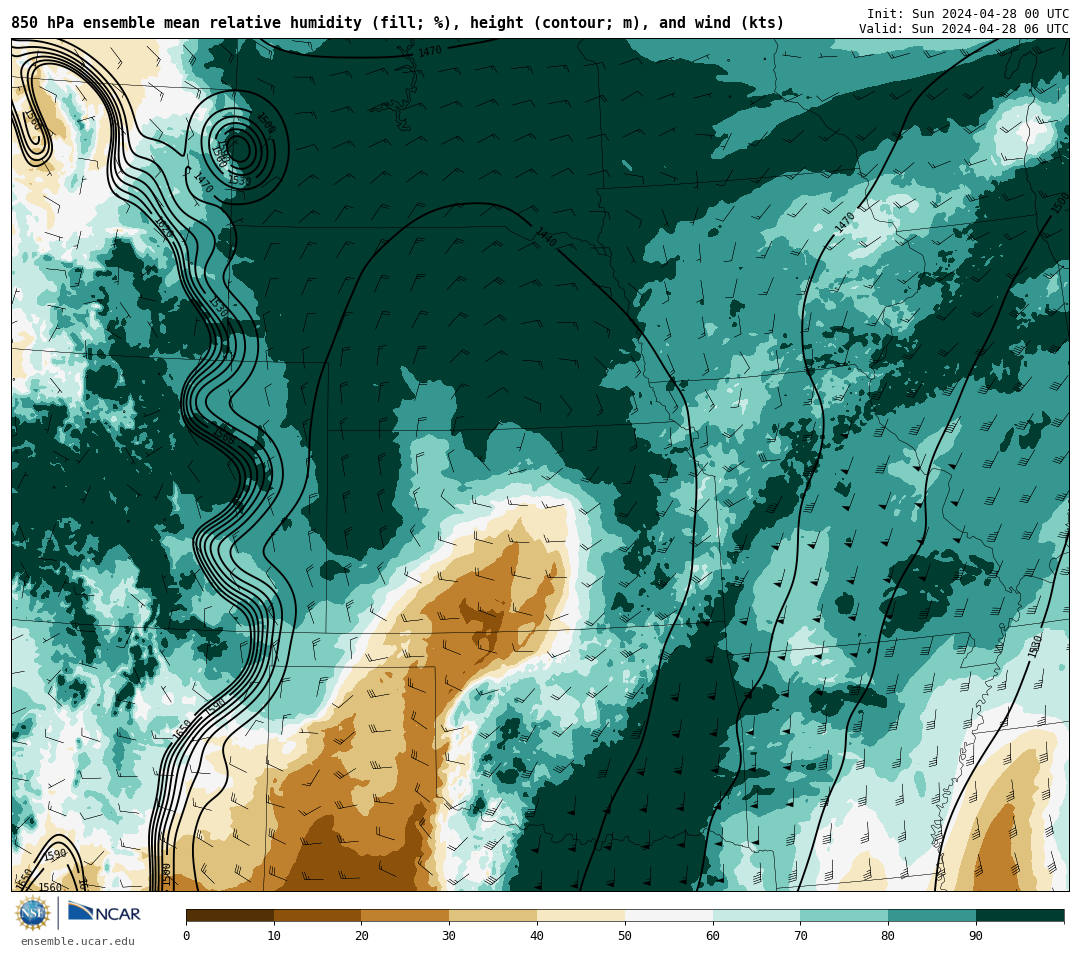This screenshot has height=954, width=1080.
Task: Click the colorbar label 10
Action: (x=274, y=935)
